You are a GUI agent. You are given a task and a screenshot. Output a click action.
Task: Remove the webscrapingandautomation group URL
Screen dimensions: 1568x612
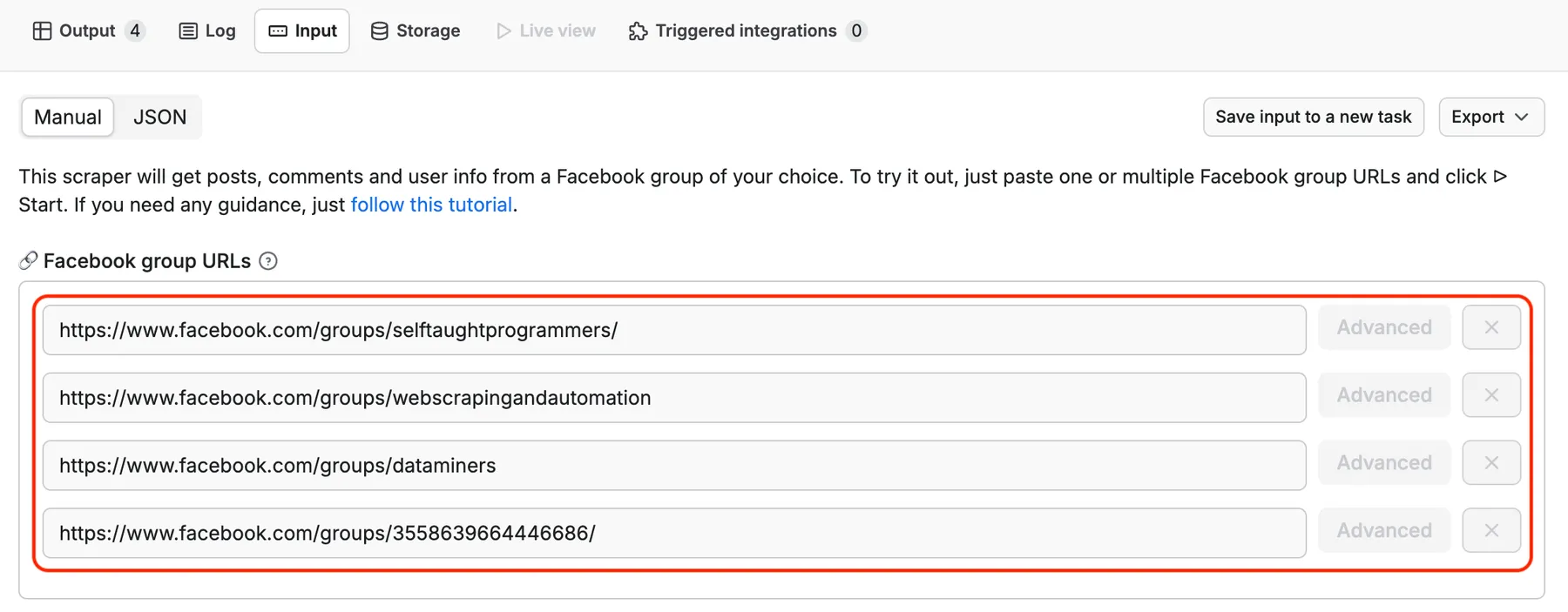(x=1491, y=394)
